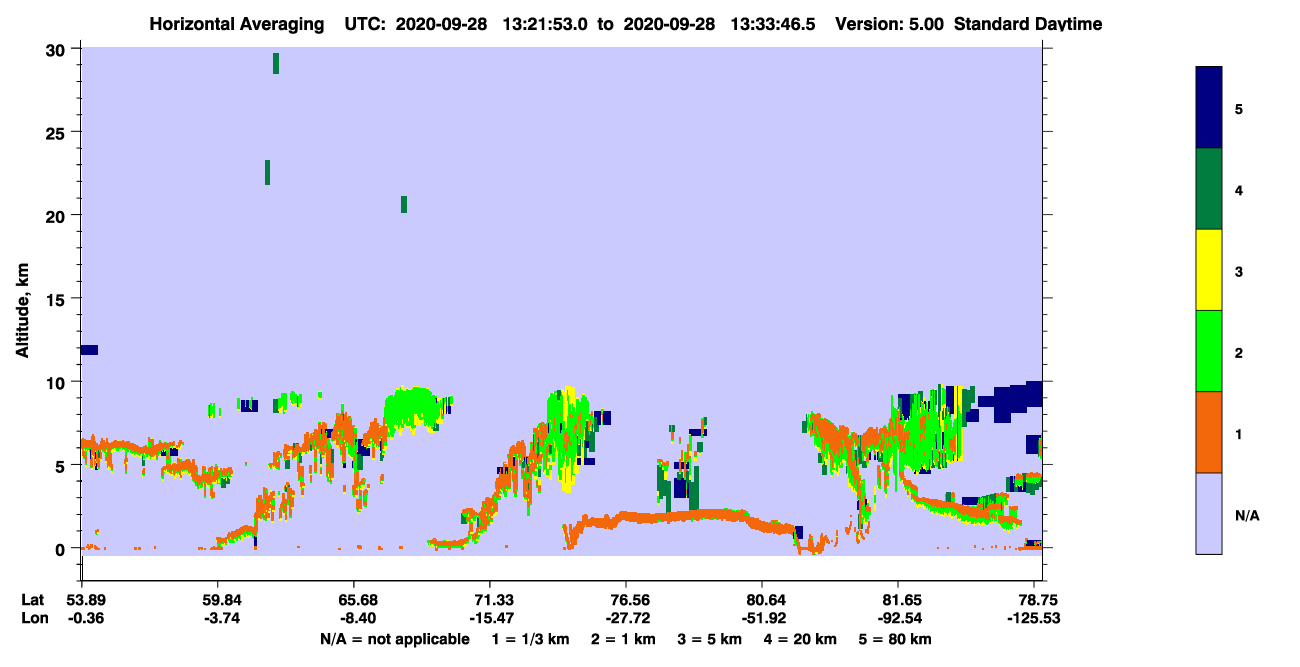Image resolution: width=1300 pixels, height=667 pixels.
Task: Click the y-axis tick label 5
Action: tap(61, 466)
